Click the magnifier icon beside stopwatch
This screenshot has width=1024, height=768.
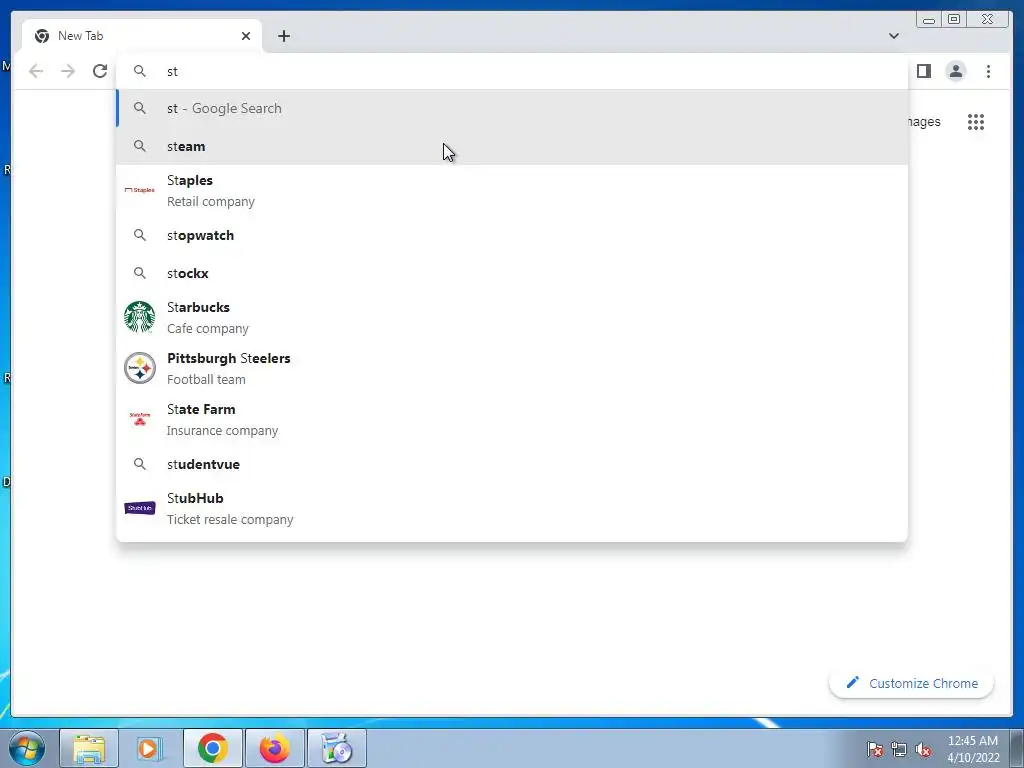140,234
